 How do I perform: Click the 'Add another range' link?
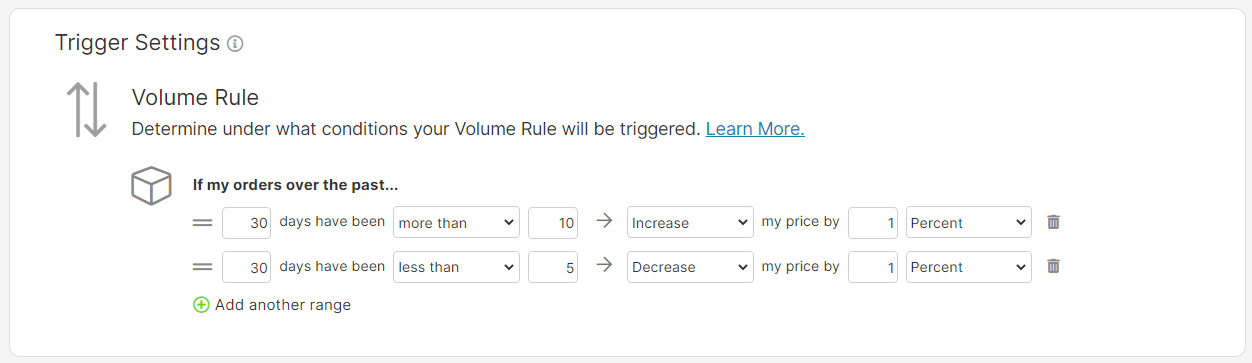(283, 305)
